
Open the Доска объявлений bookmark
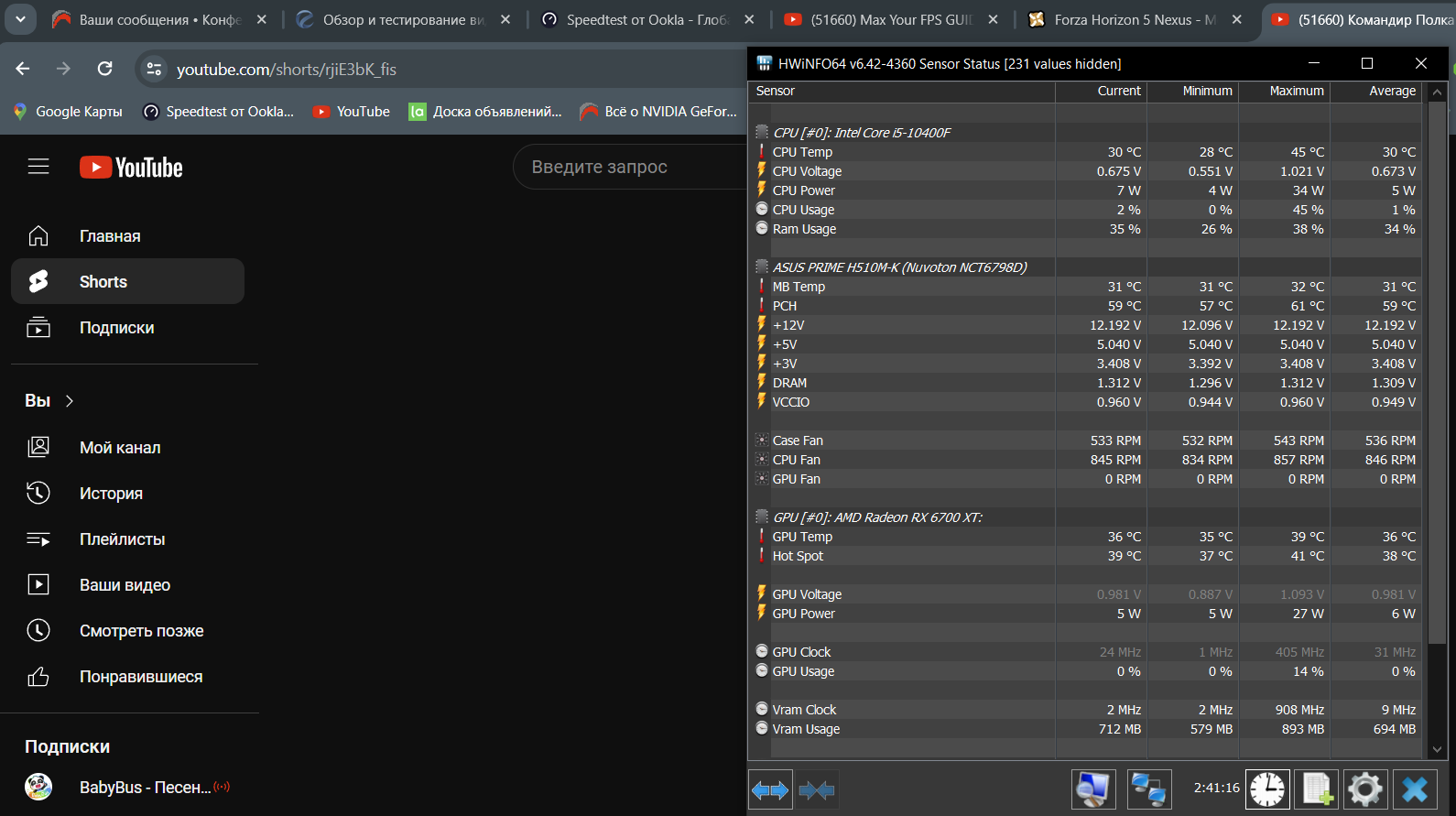click(x=485, y=112)
